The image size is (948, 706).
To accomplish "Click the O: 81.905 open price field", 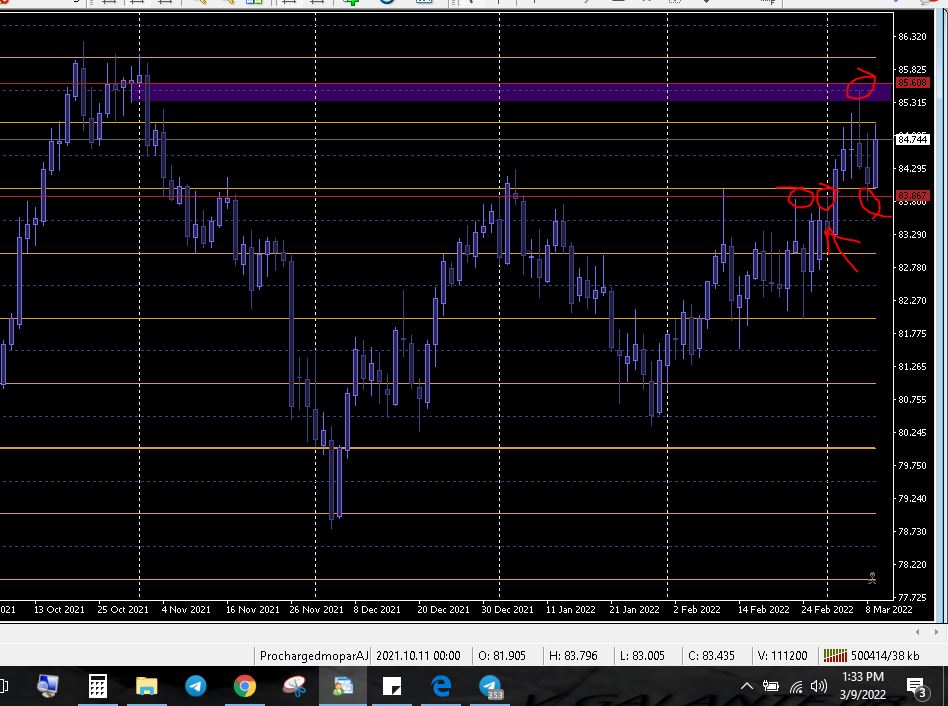I will [502, 656].
